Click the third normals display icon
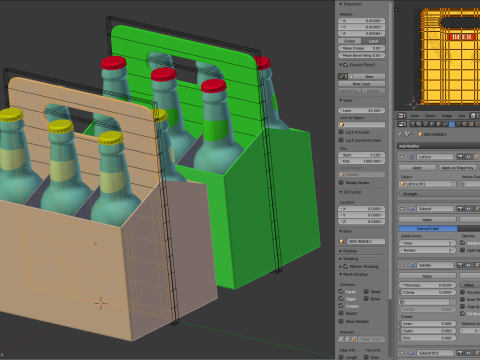This screenshot has height=360, width=480. pyautogui.click(x=354, y=339)
